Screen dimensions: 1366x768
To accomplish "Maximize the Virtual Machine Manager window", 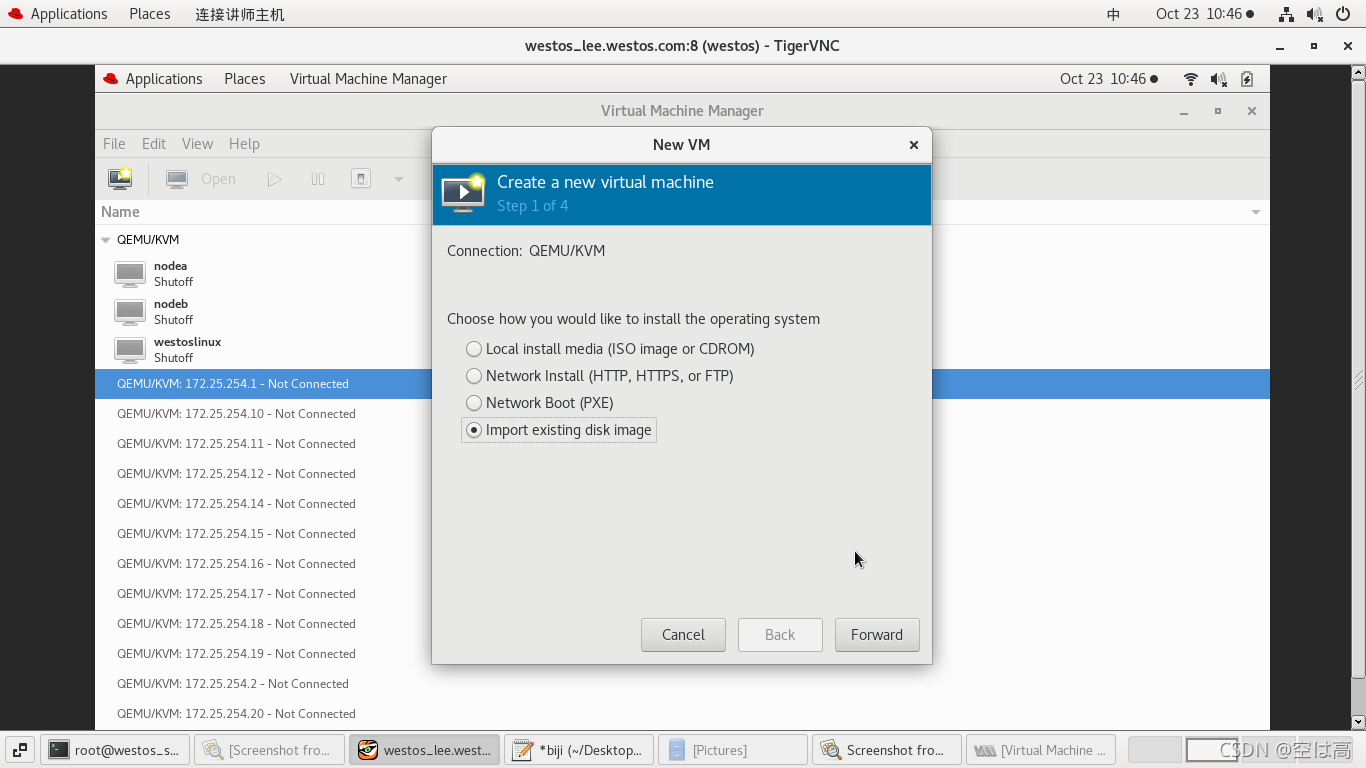I will 1218,111.
